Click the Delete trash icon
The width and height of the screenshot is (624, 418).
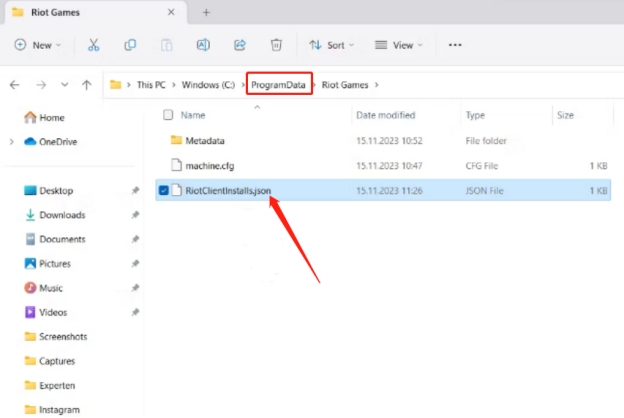coord(276,45)
